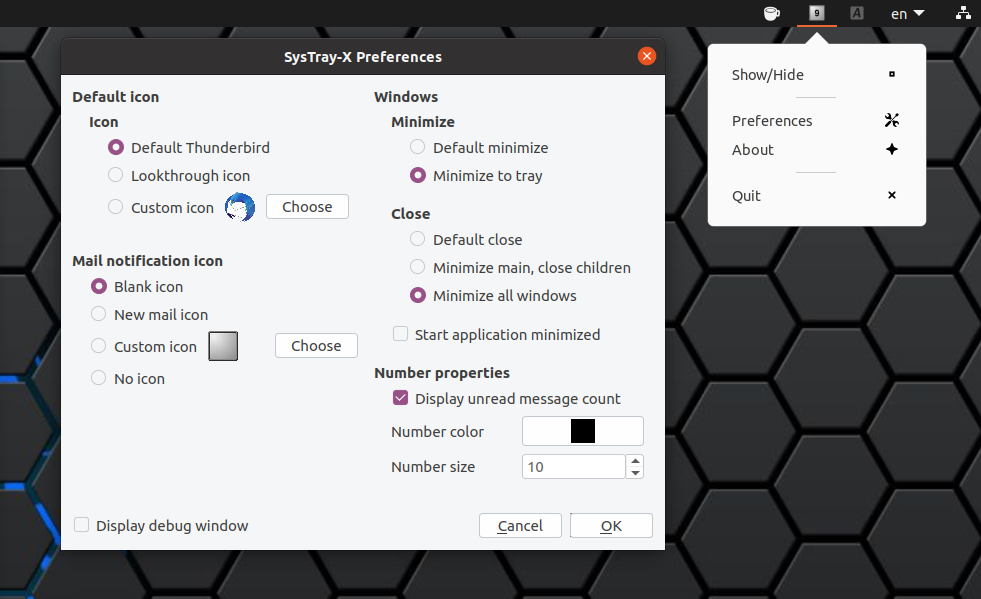Click the SysTray-X unread count tray icon
This screenshot has height=599, width=981.
pos(816,13)
